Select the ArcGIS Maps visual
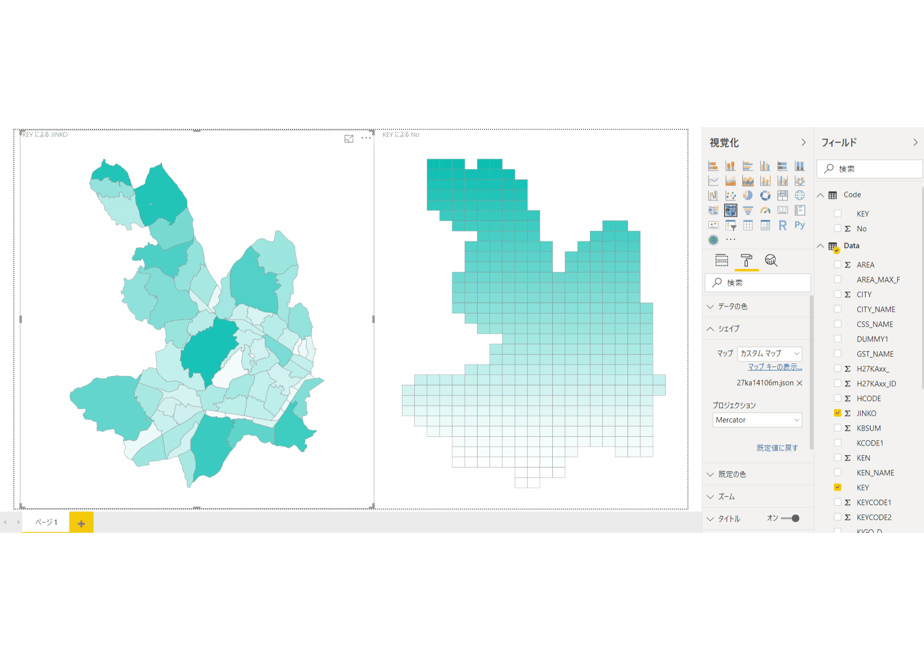Image resolution: width=924 pixels, height=660 pixels. (x=713, y=240)
